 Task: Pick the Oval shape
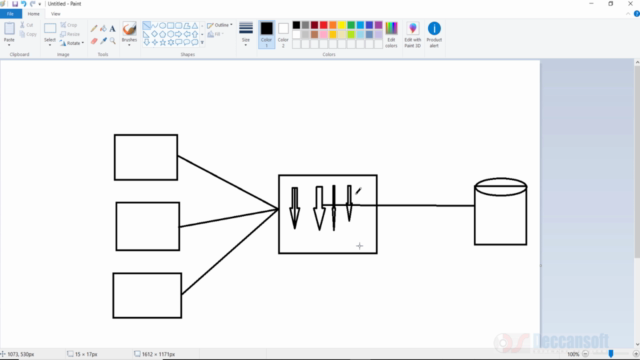coord(162,26)
